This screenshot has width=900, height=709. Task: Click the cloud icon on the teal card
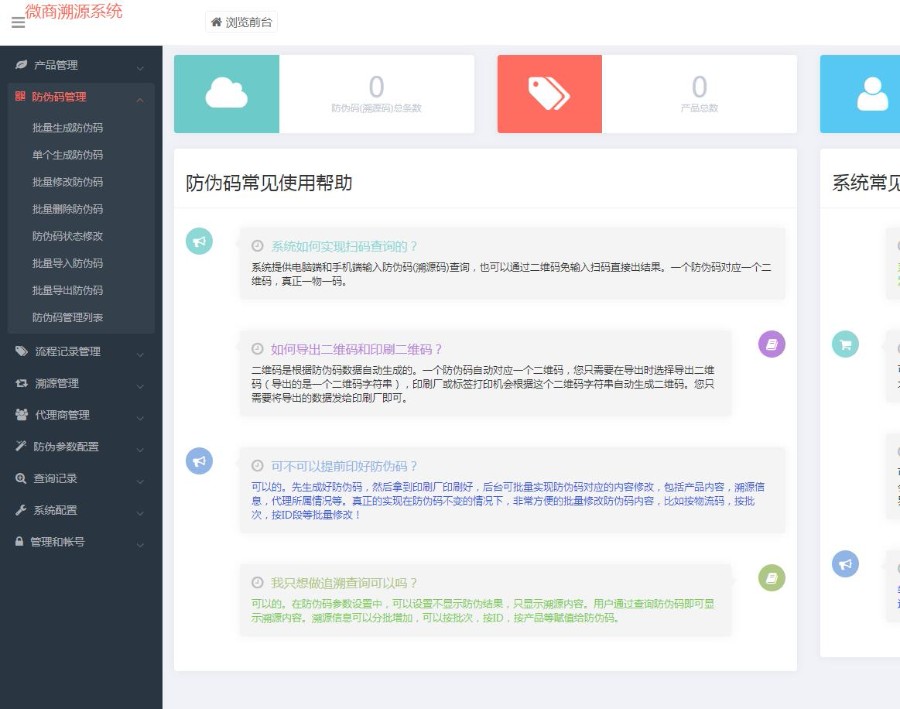pos(226,93)
